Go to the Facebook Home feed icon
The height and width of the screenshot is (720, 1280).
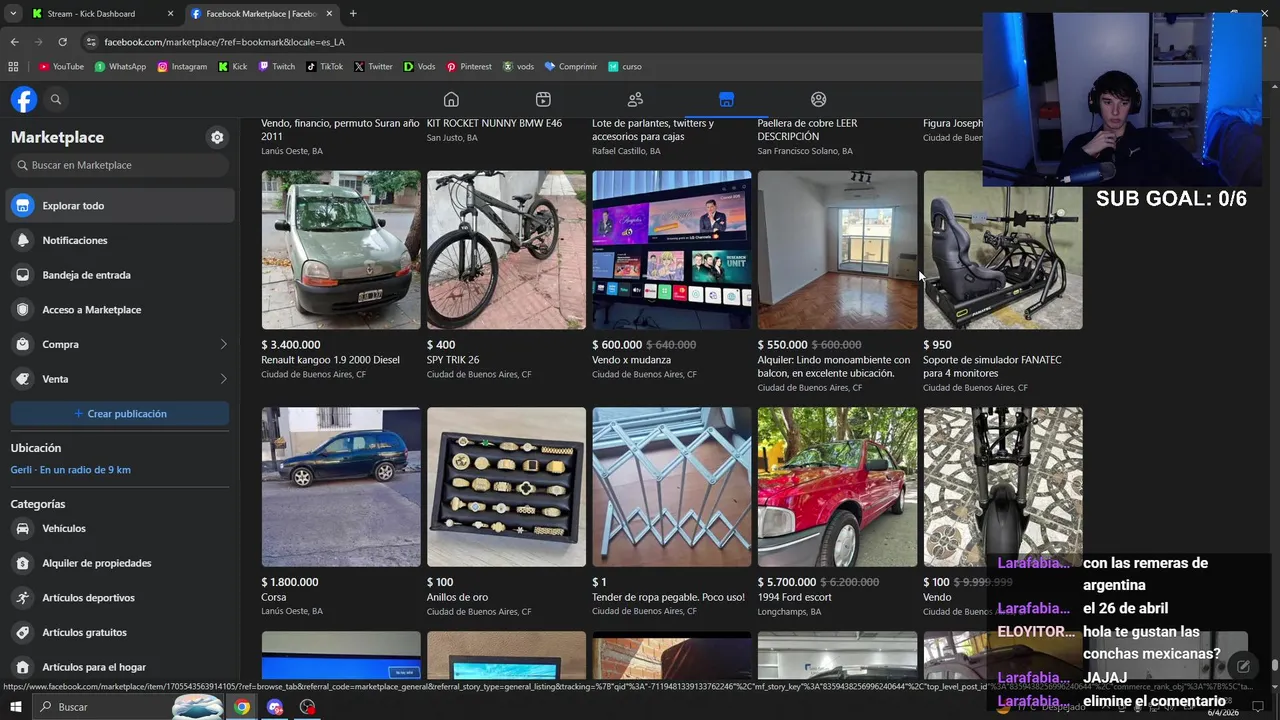pos(451,99)
